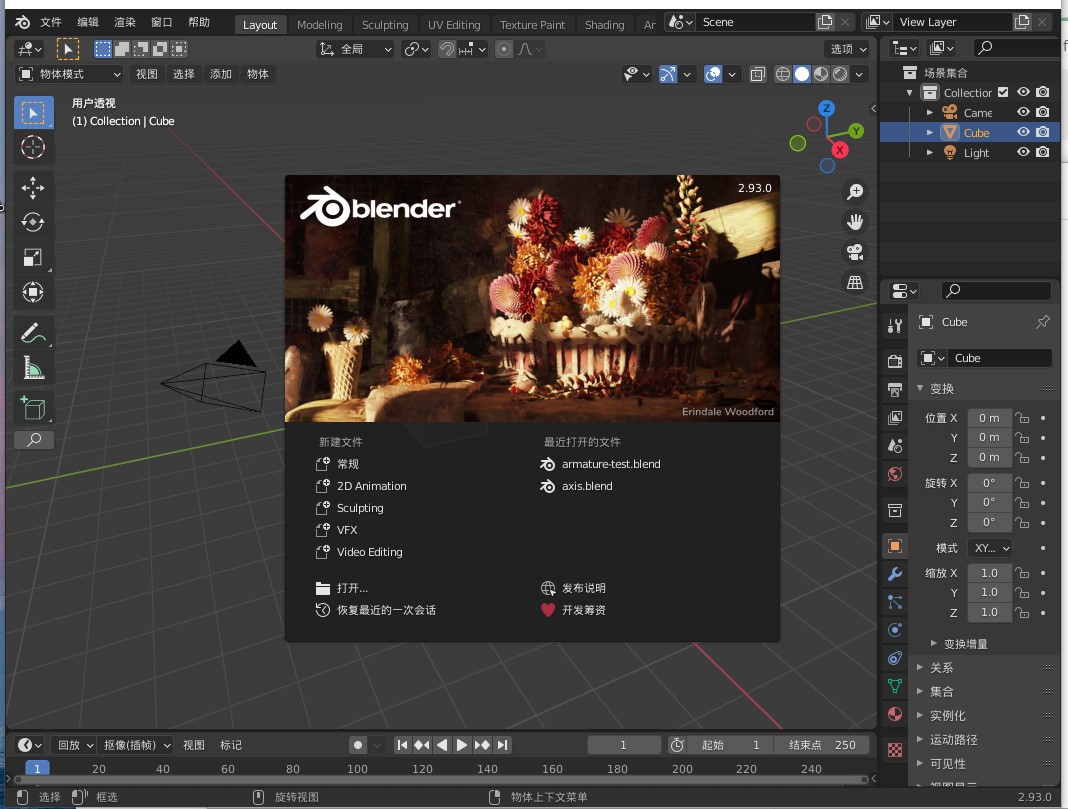
Task: Open the 回放 playback dropdown
Action: coord(74,745)
